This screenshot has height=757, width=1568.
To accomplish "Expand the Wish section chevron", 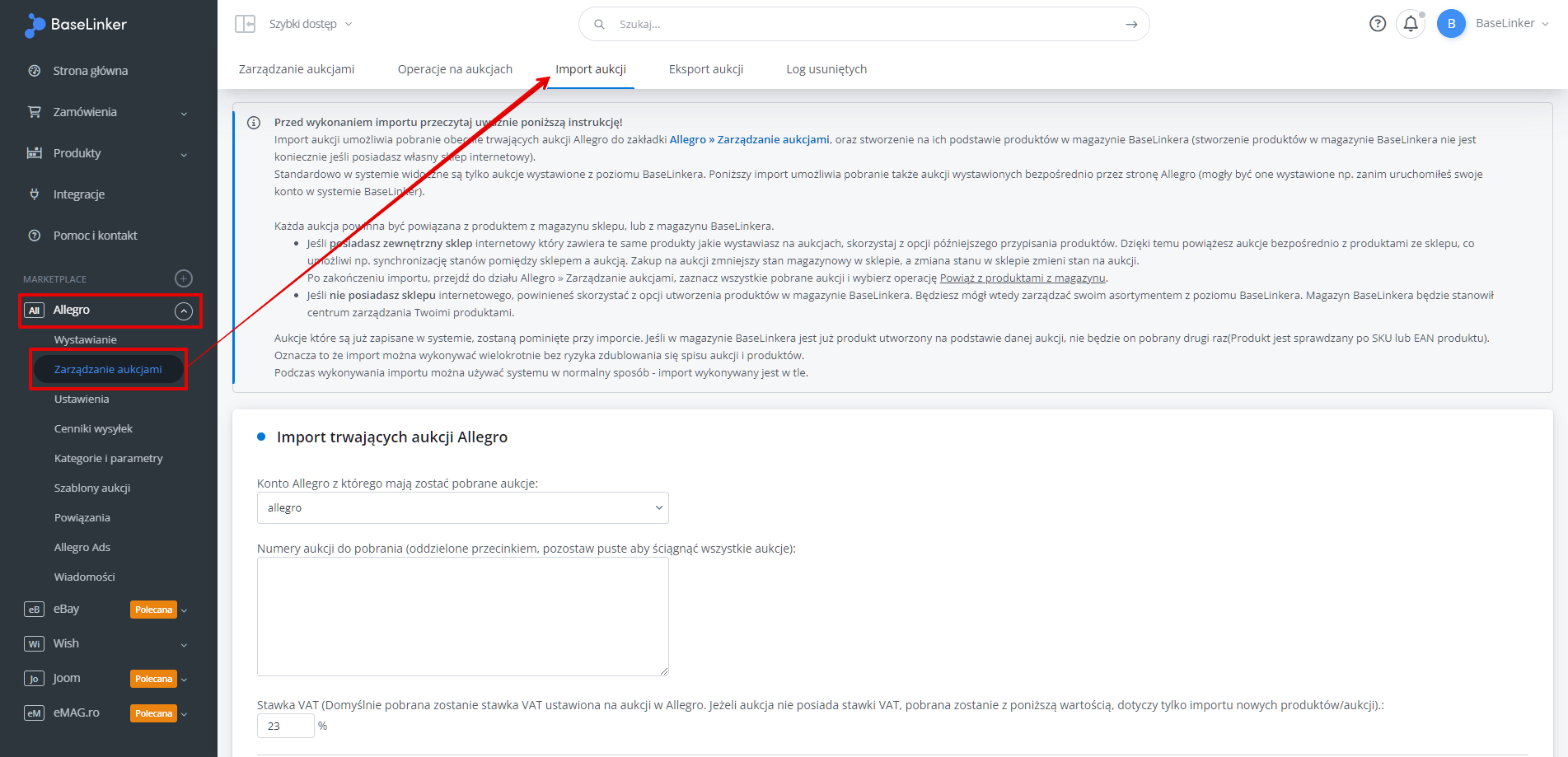I will 184,645.
